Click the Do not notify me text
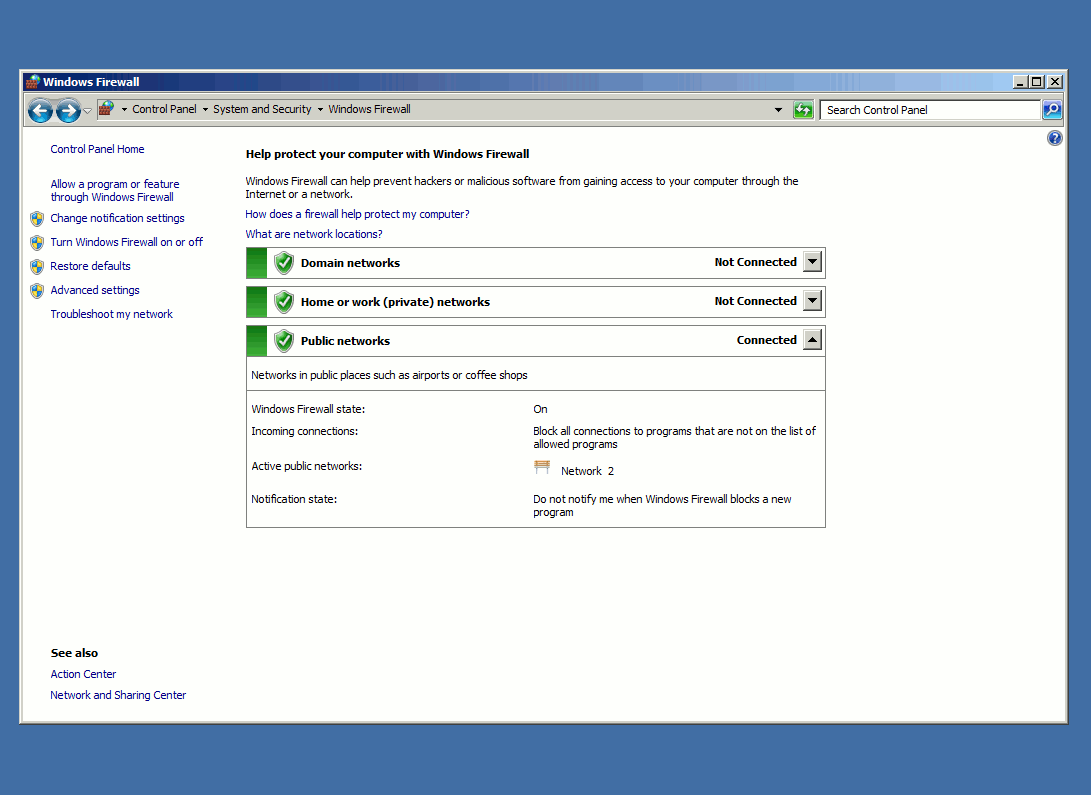Screen dimensions: 1091x795 (662, 506)
